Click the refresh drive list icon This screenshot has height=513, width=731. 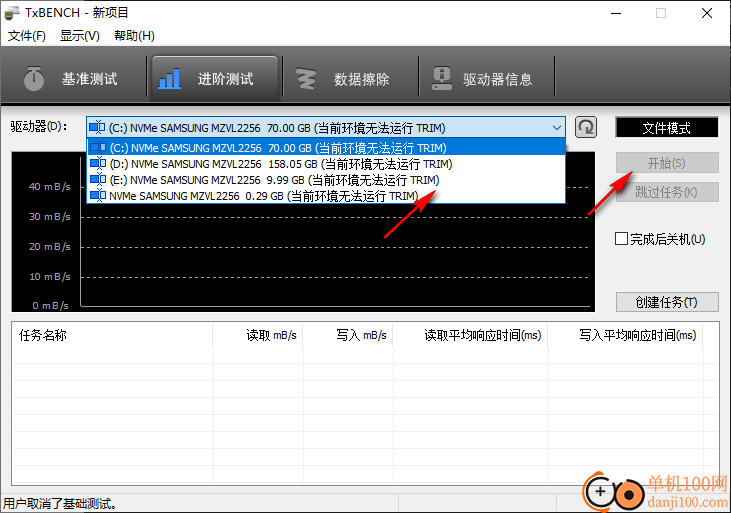pyautogui.click(x=586, y=127)
